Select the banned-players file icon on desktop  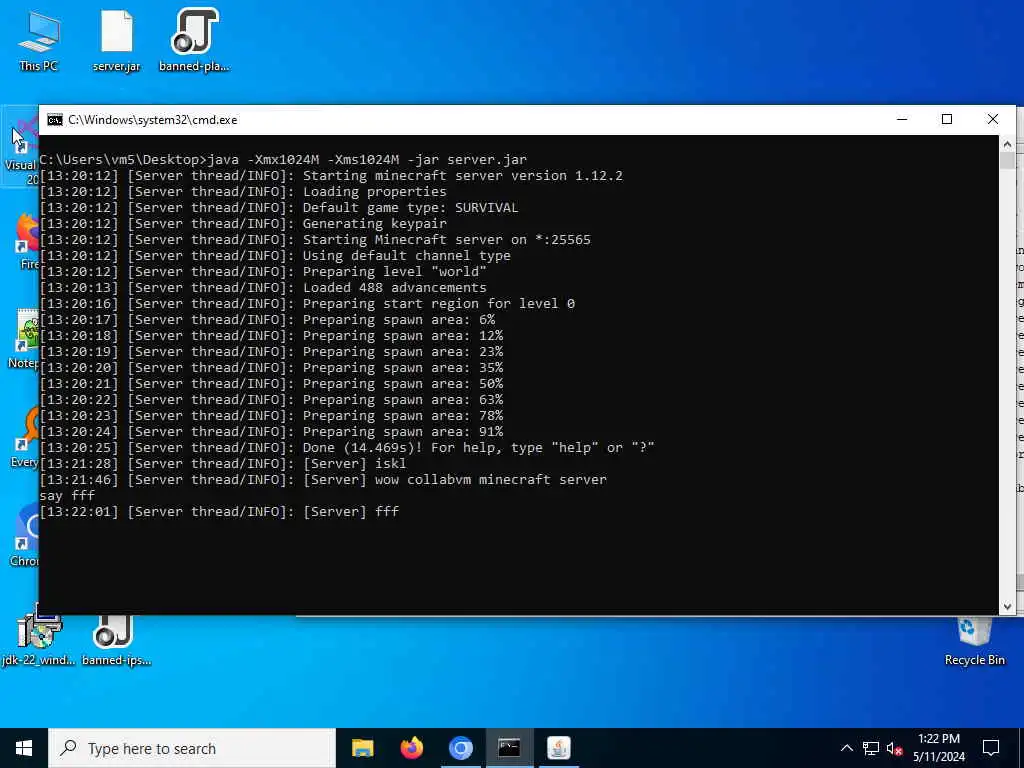point(194,40)
